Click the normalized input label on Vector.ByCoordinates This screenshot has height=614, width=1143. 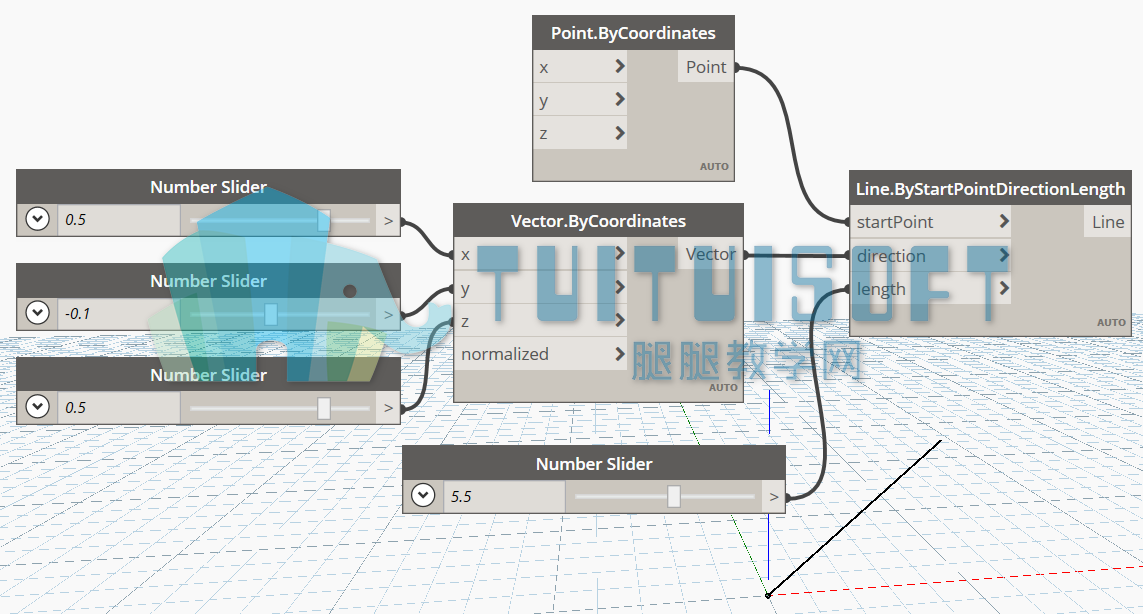504,354
